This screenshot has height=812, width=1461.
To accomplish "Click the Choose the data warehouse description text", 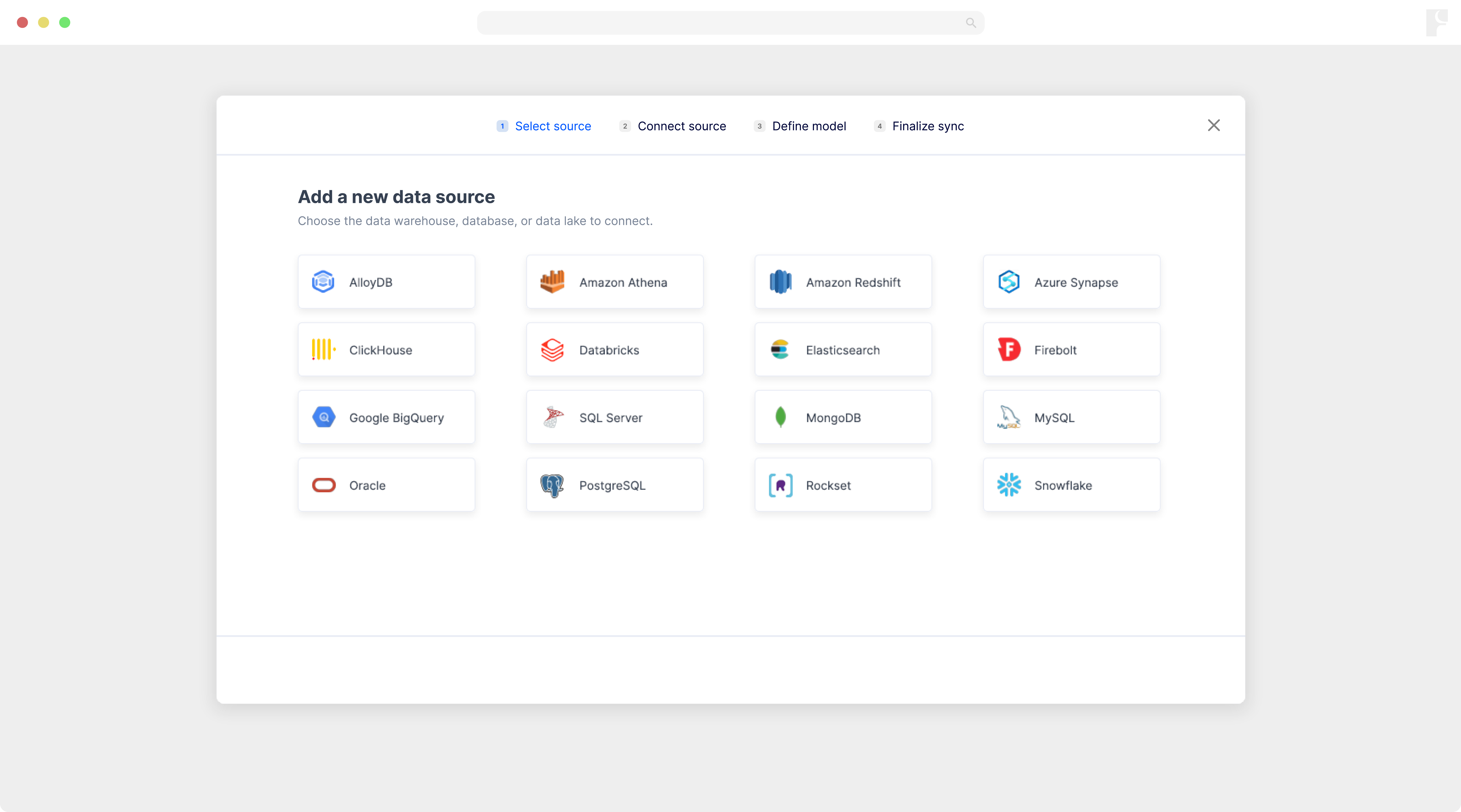I will [475, 221].
